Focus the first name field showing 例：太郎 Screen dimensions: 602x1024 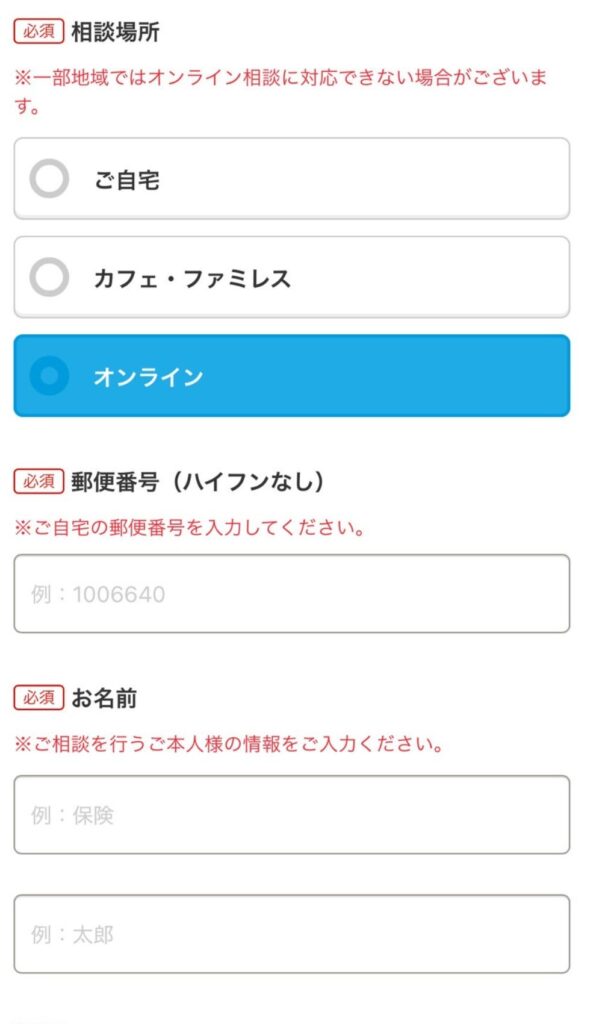[291, 934]
